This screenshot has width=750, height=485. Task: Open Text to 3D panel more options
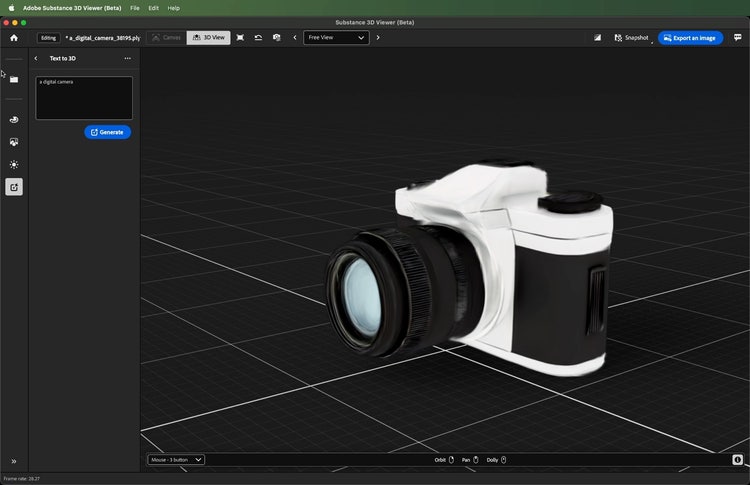pyautogui.click(x=127, y=58)
